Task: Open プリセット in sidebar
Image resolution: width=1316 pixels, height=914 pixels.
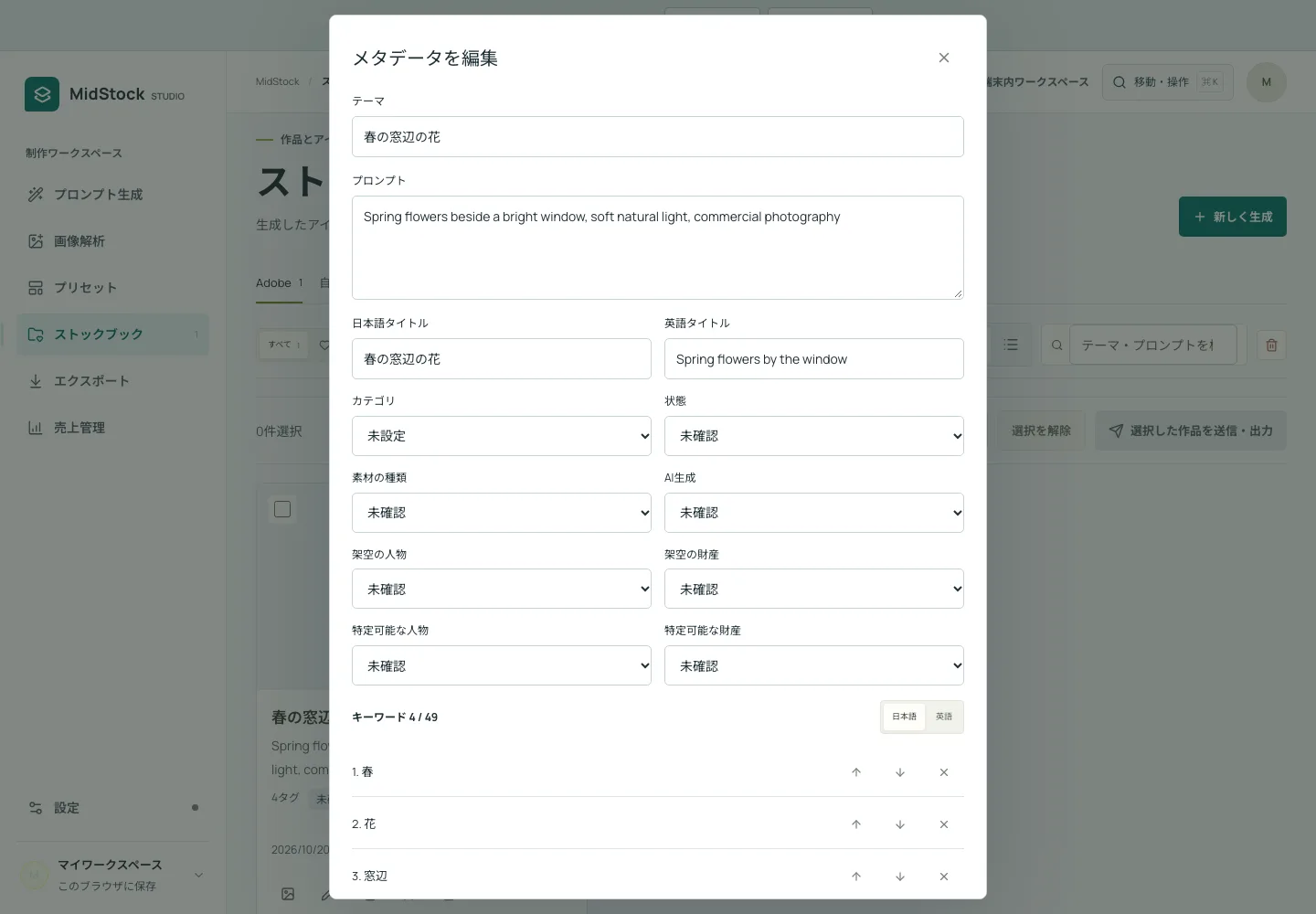Action: point(112,288)
